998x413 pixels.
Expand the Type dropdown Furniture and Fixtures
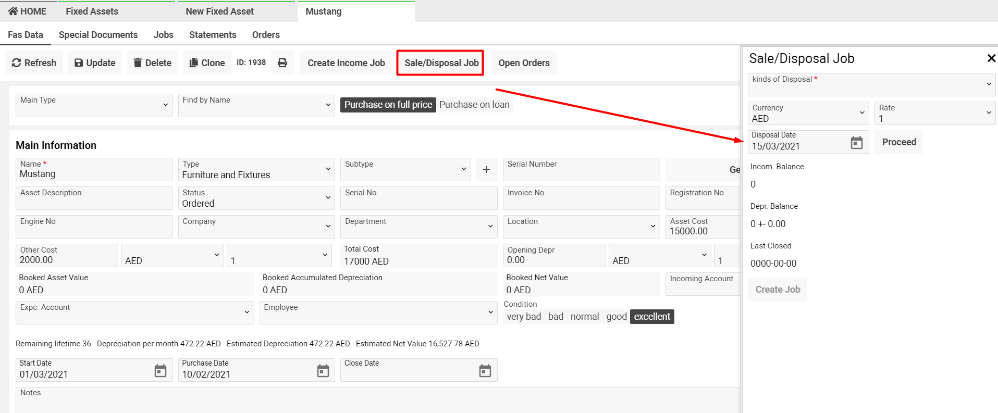point(255,169)
